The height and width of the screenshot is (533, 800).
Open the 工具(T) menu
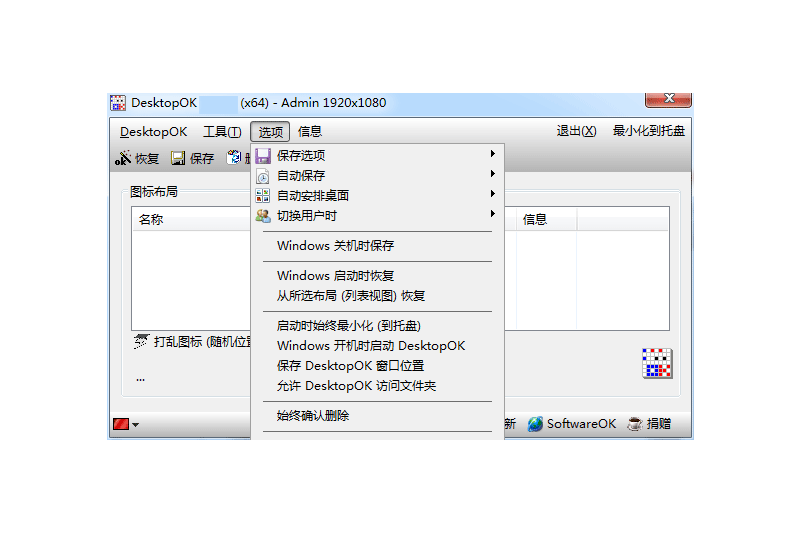point(222,132)
